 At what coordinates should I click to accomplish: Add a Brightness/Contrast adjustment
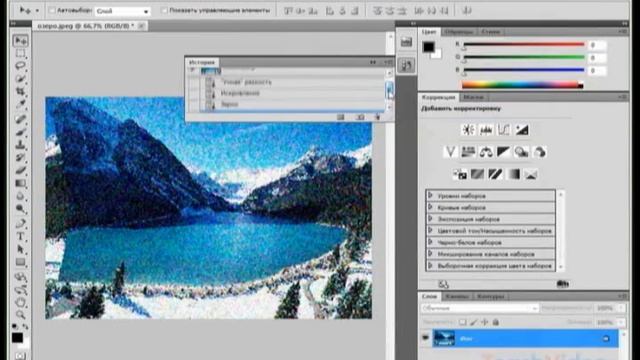pos(468,130)
